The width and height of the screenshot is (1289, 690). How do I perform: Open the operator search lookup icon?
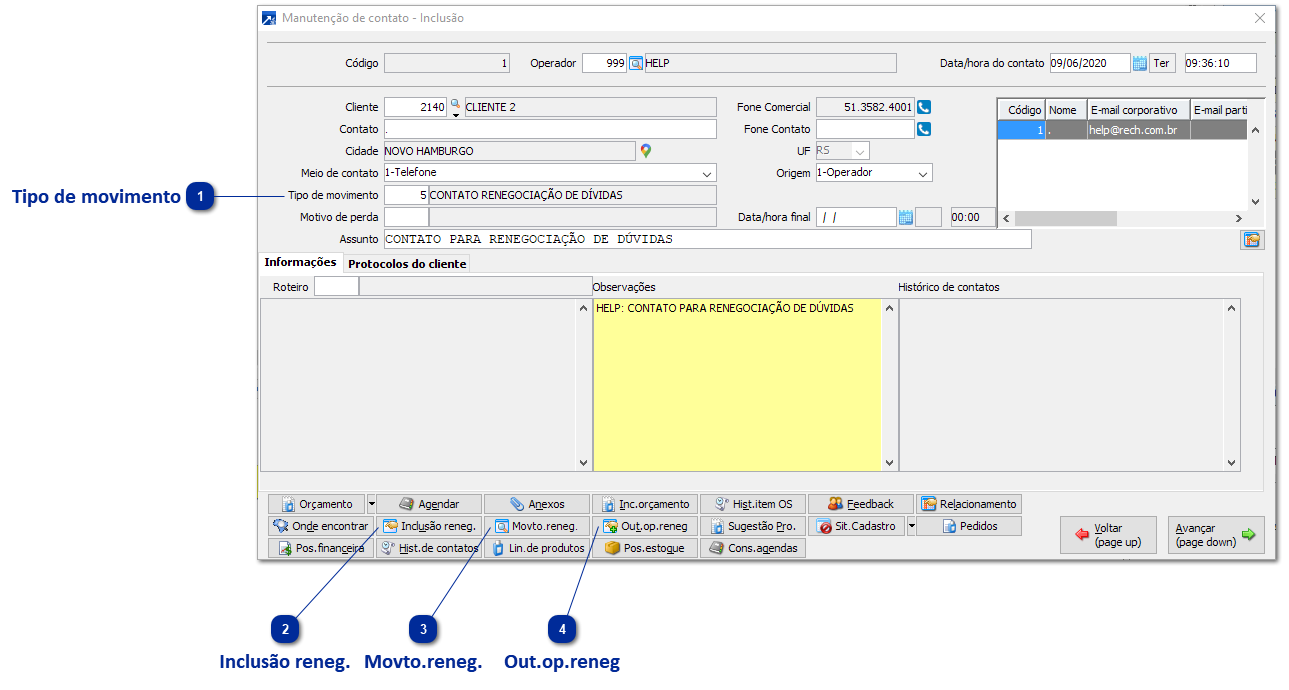pos(636,63)
